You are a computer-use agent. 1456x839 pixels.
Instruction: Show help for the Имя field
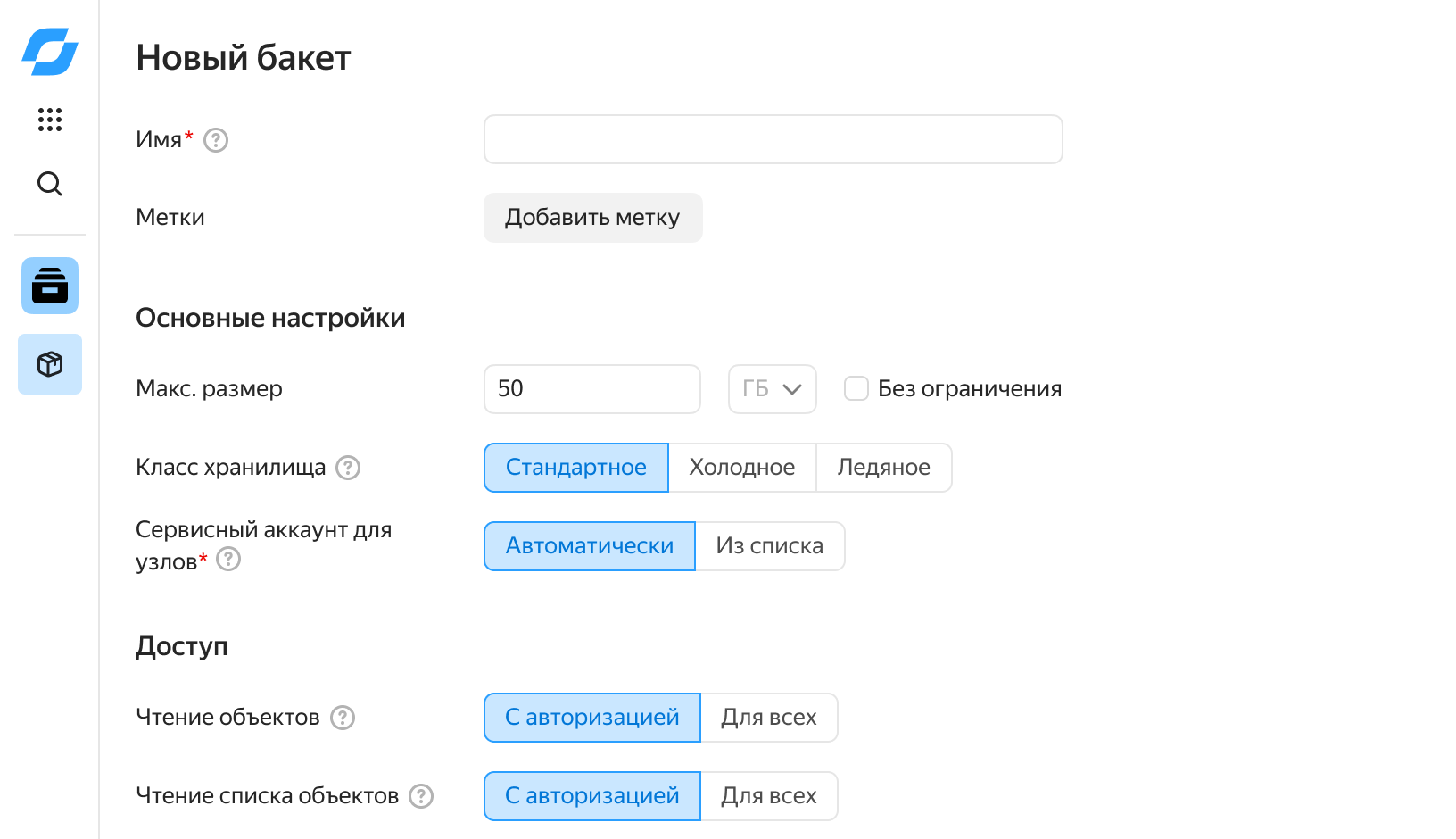(216, 140)
